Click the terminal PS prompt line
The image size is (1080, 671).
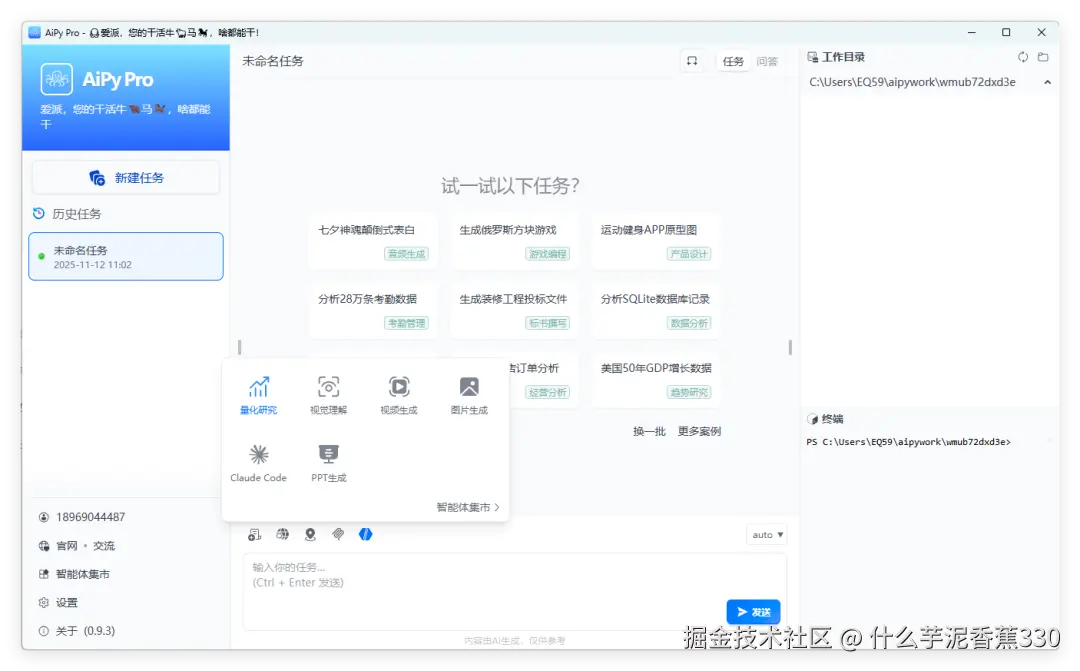[x=908, y=442]
